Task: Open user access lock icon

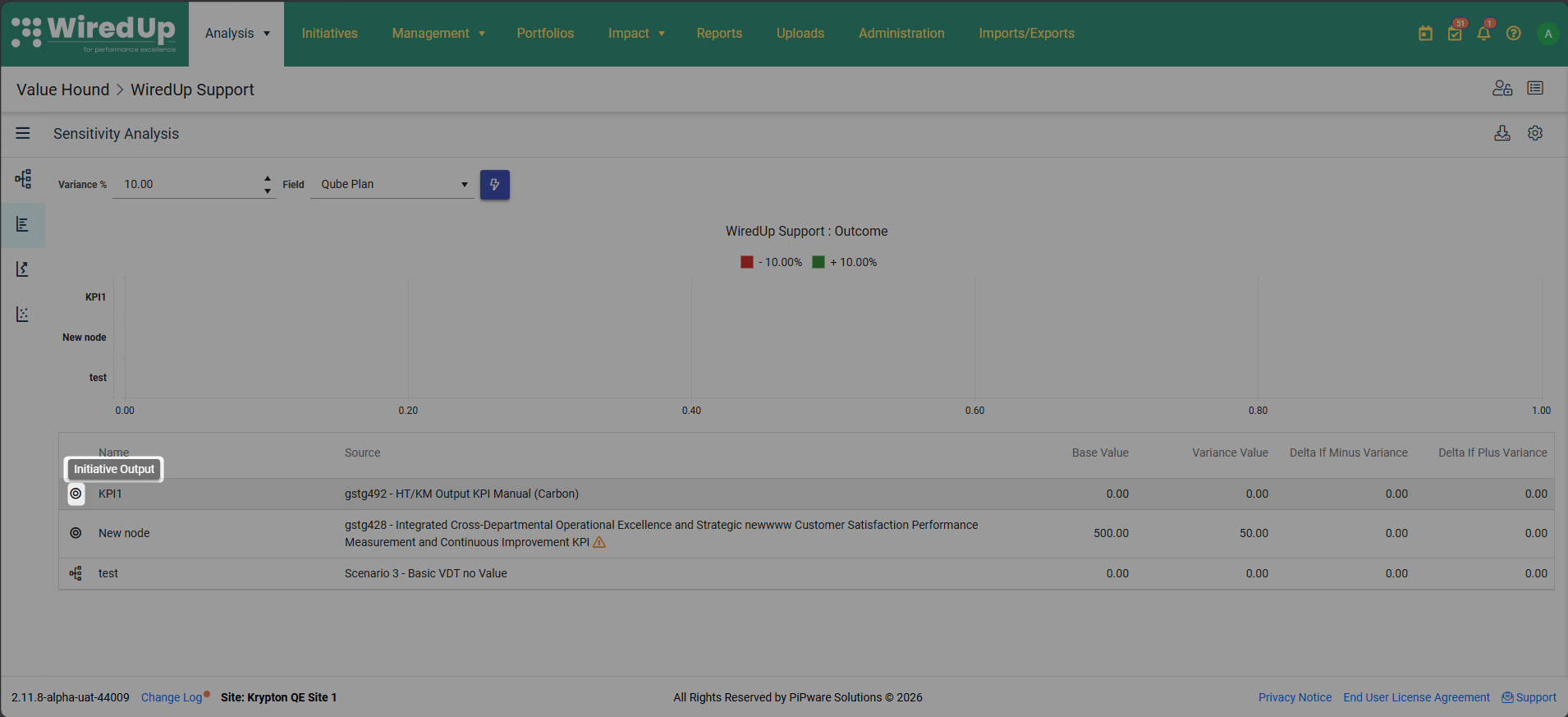Action: point(1502,88)
